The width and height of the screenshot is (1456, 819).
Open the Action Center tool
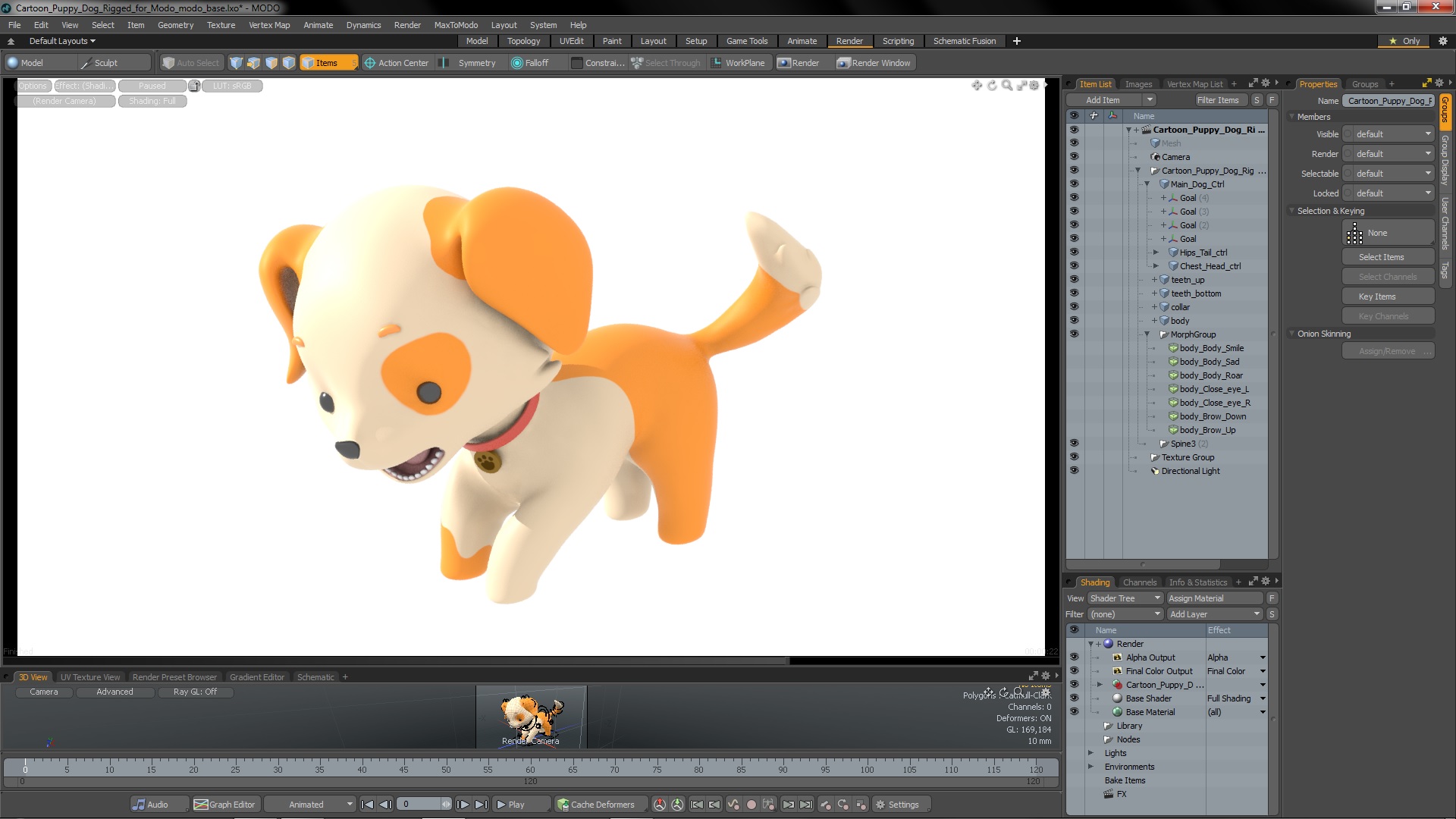coord(396,63)
